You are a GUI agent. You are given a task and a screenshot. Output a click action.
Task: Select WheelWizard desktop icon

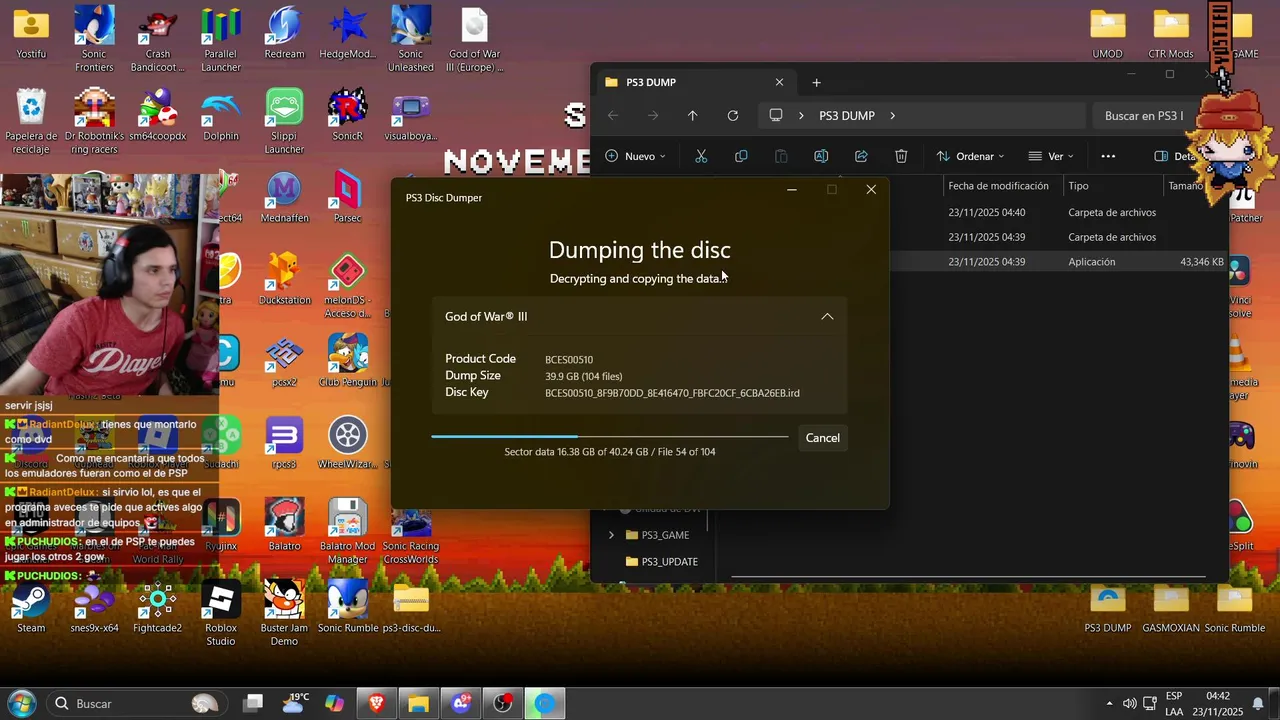coord(347,443)
